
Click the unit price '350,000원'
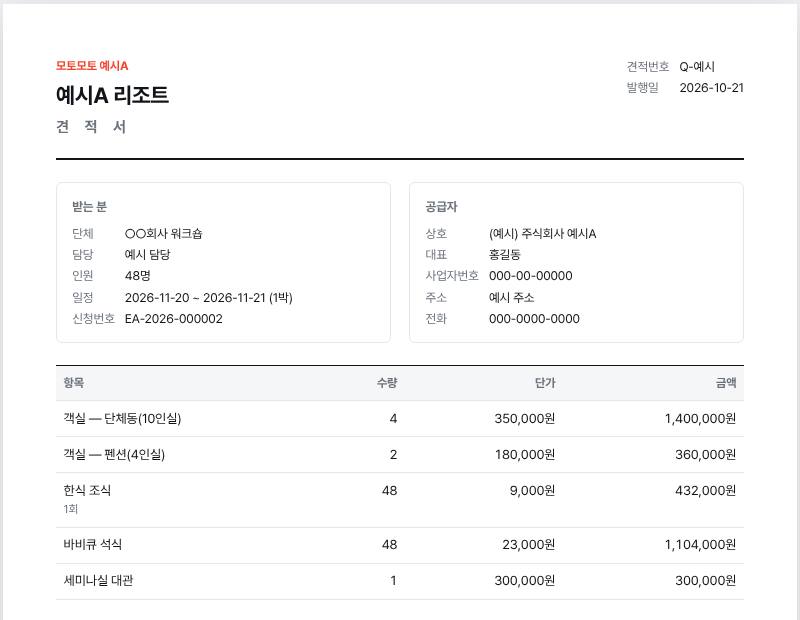(524, 419)
